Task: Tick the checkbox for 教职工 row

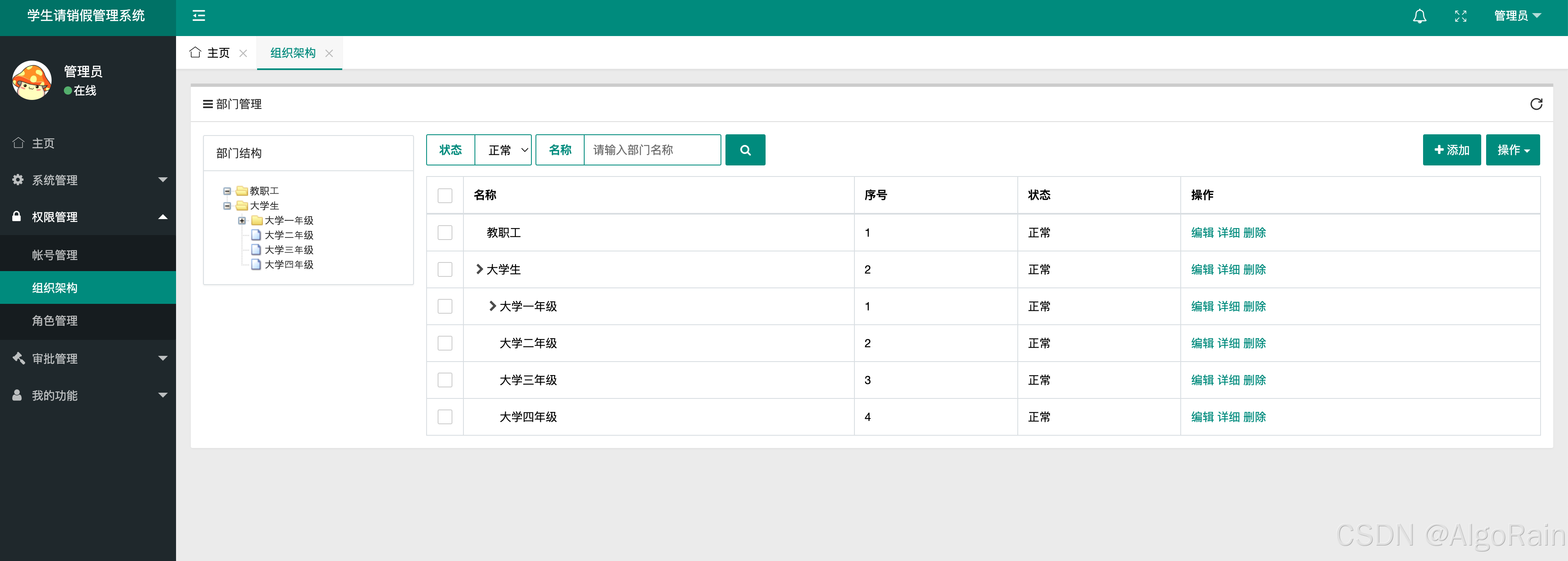Action: pos(445,233)
